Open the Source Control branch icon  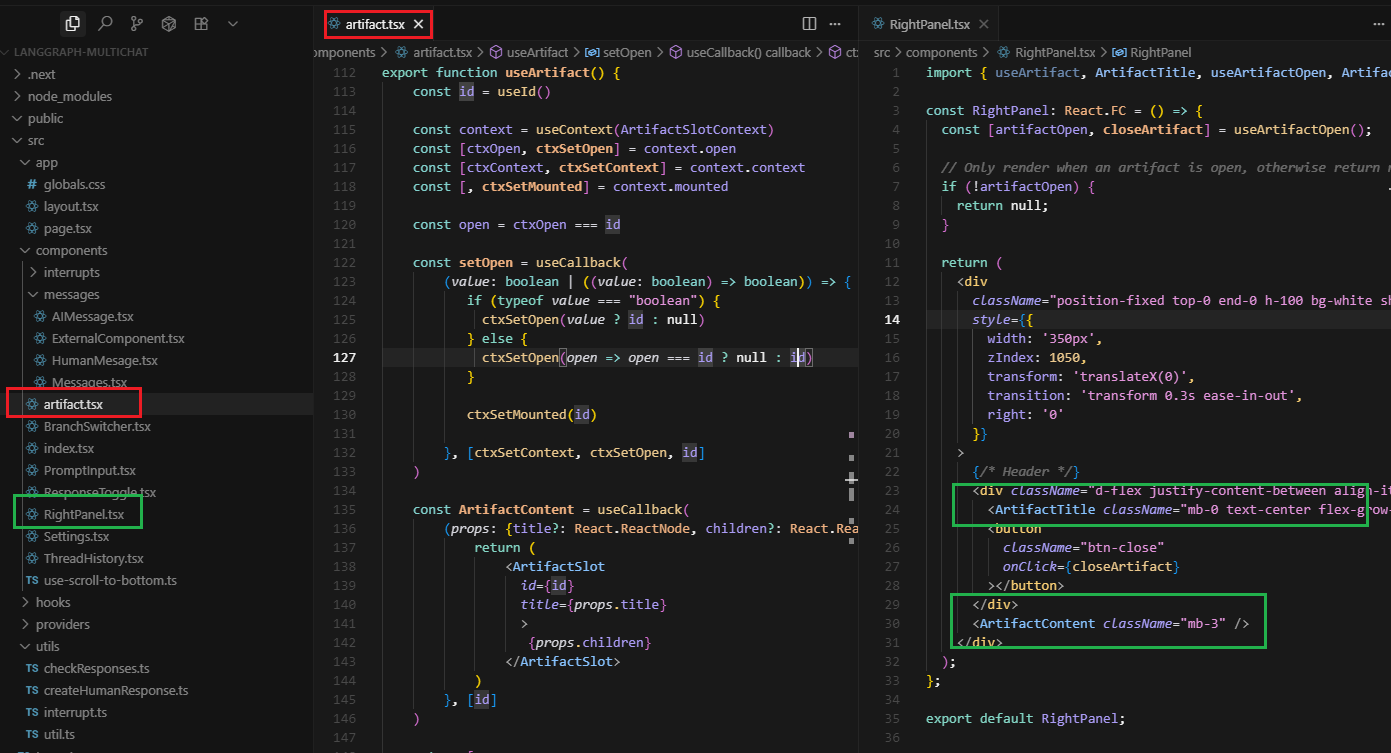pos(137,23)
